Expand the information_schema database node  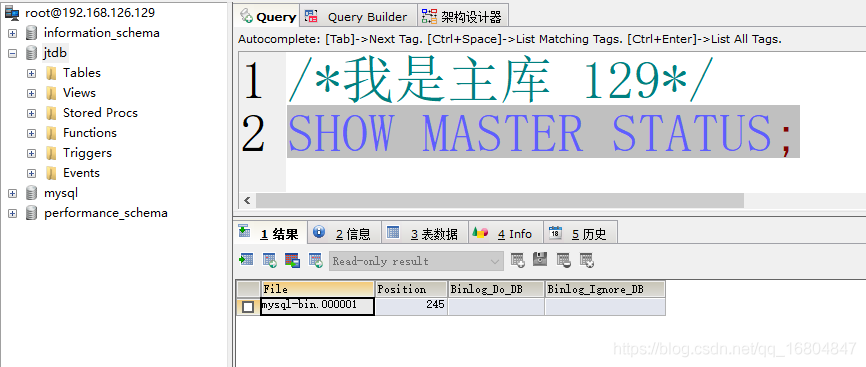pos(12,34)
